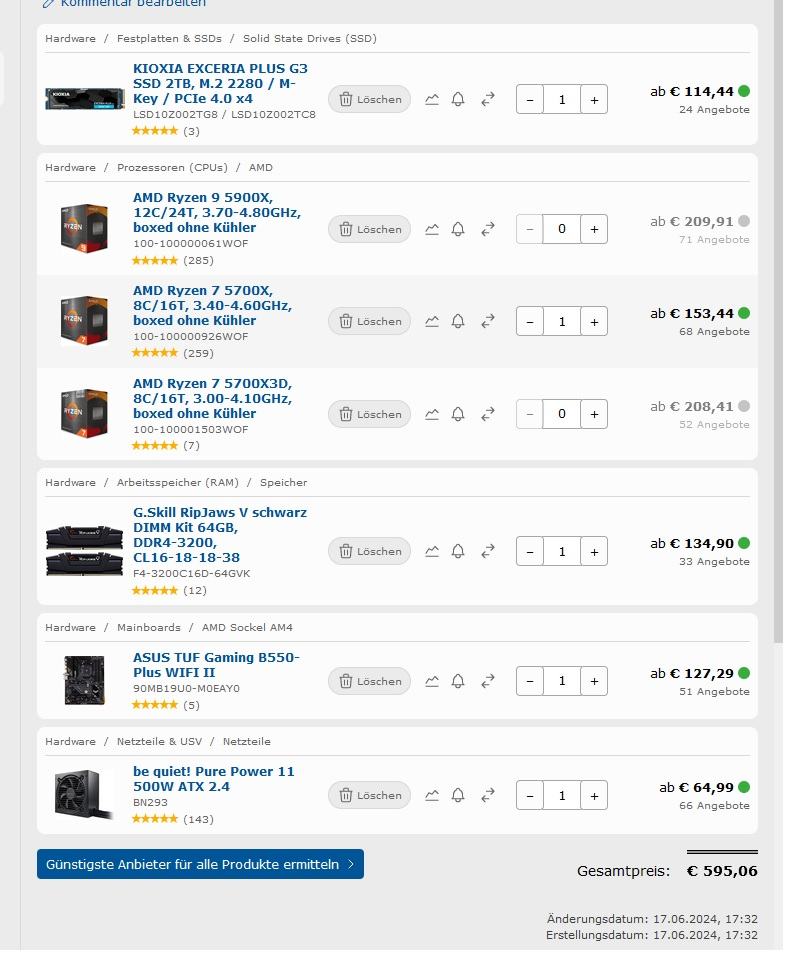Image resolution: width=800 pixels, height=957 pixels.
Task: Open price history chart for Ryzen 7 5700X3D
Action: 432,414
